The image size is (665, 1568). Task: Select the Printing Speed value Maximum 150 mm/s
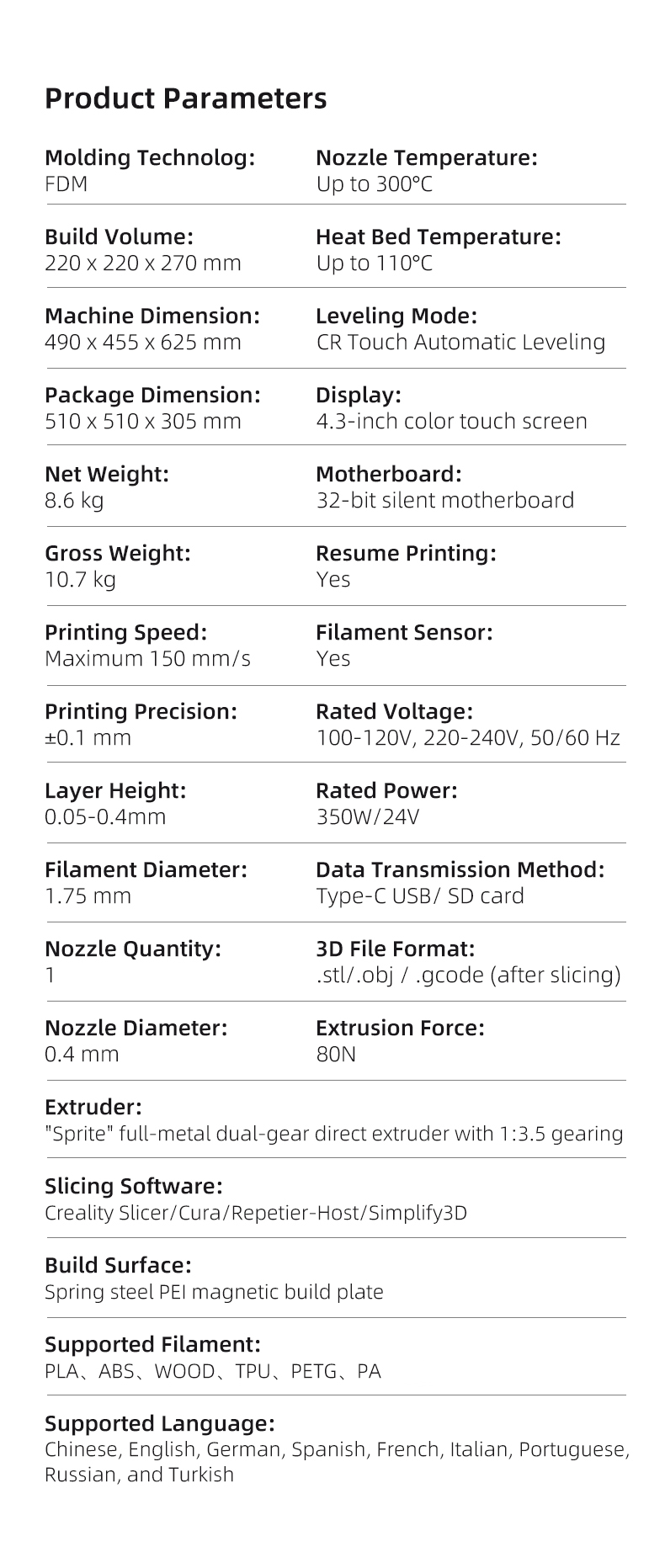coord(147,658)
